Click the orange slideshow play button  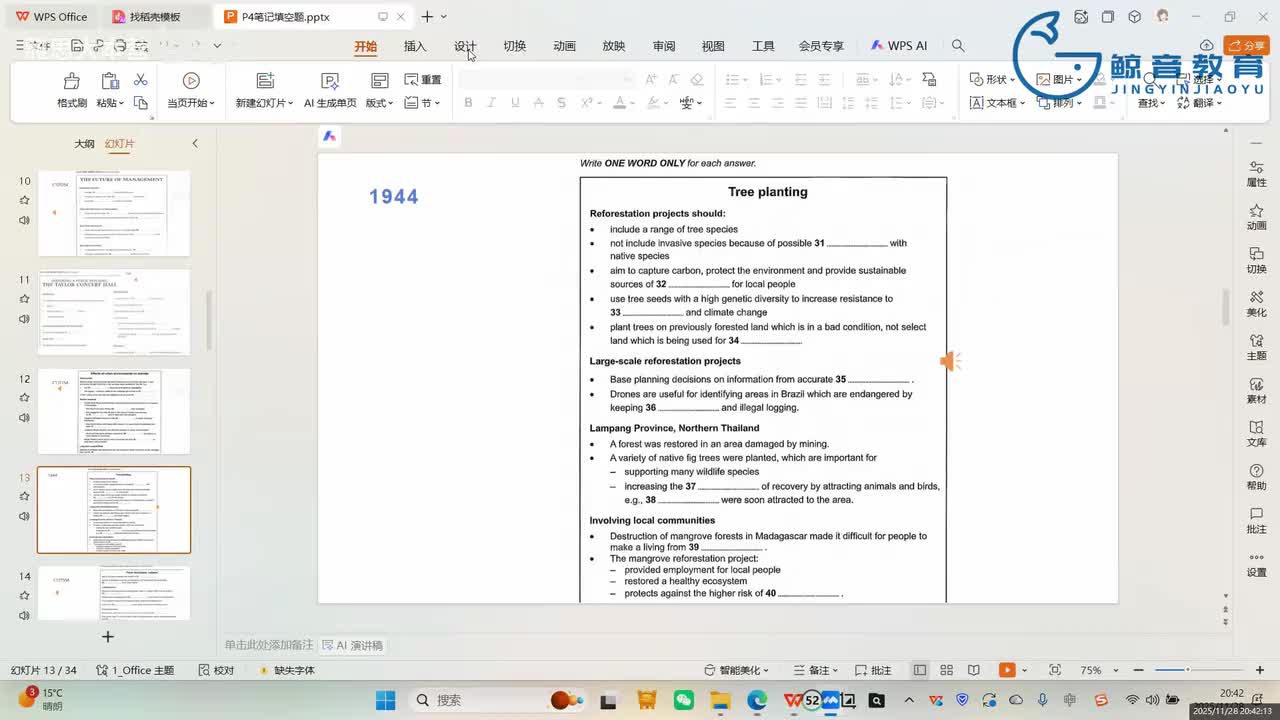point(1007,670)
